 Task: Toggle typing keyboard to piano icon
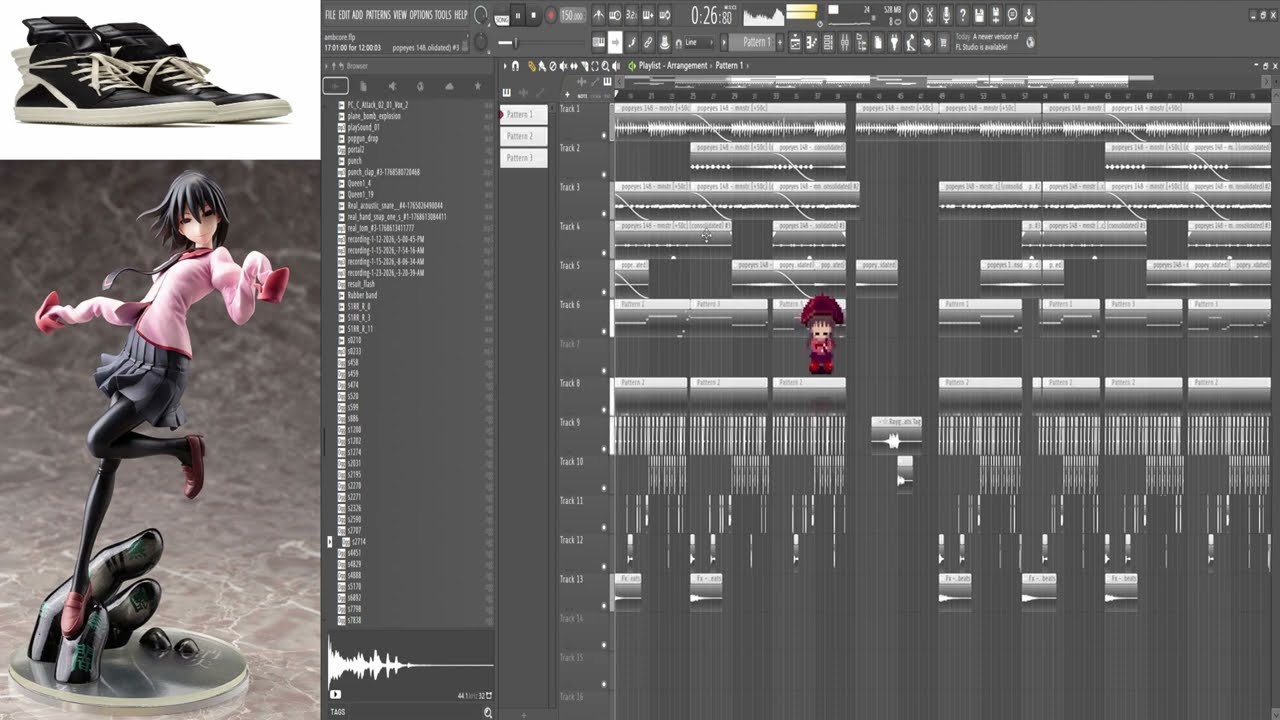[x=598, y=42]
